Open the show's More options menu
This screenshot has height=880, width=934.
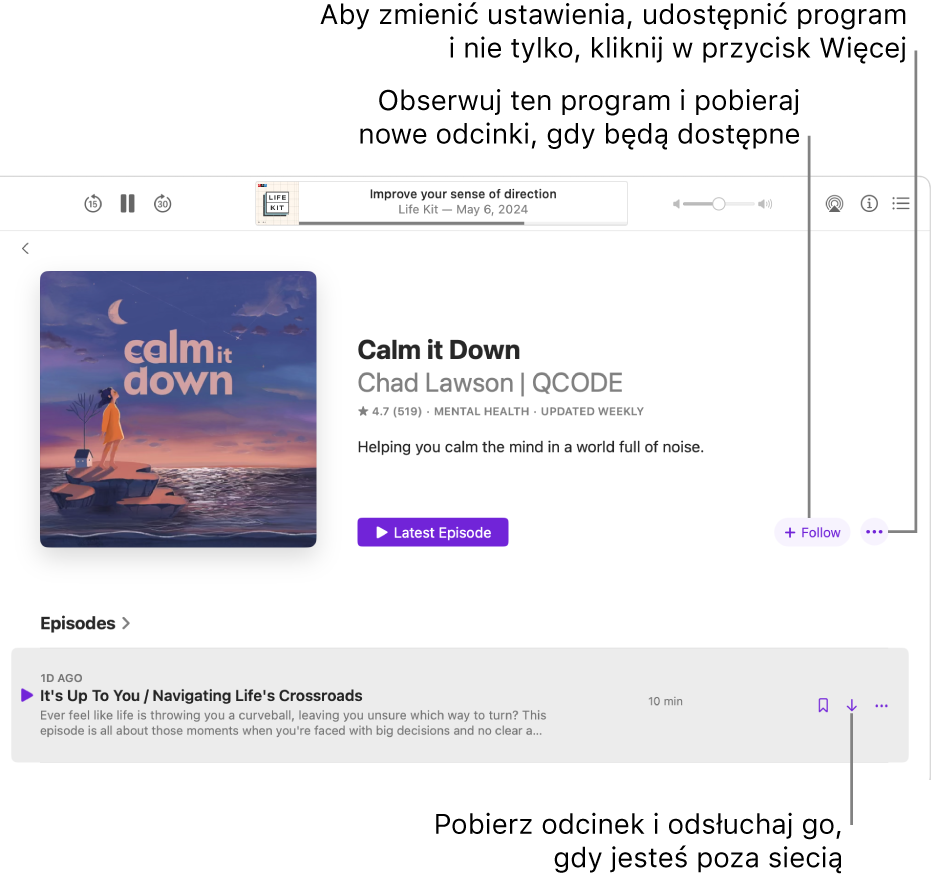pos(874,532)
